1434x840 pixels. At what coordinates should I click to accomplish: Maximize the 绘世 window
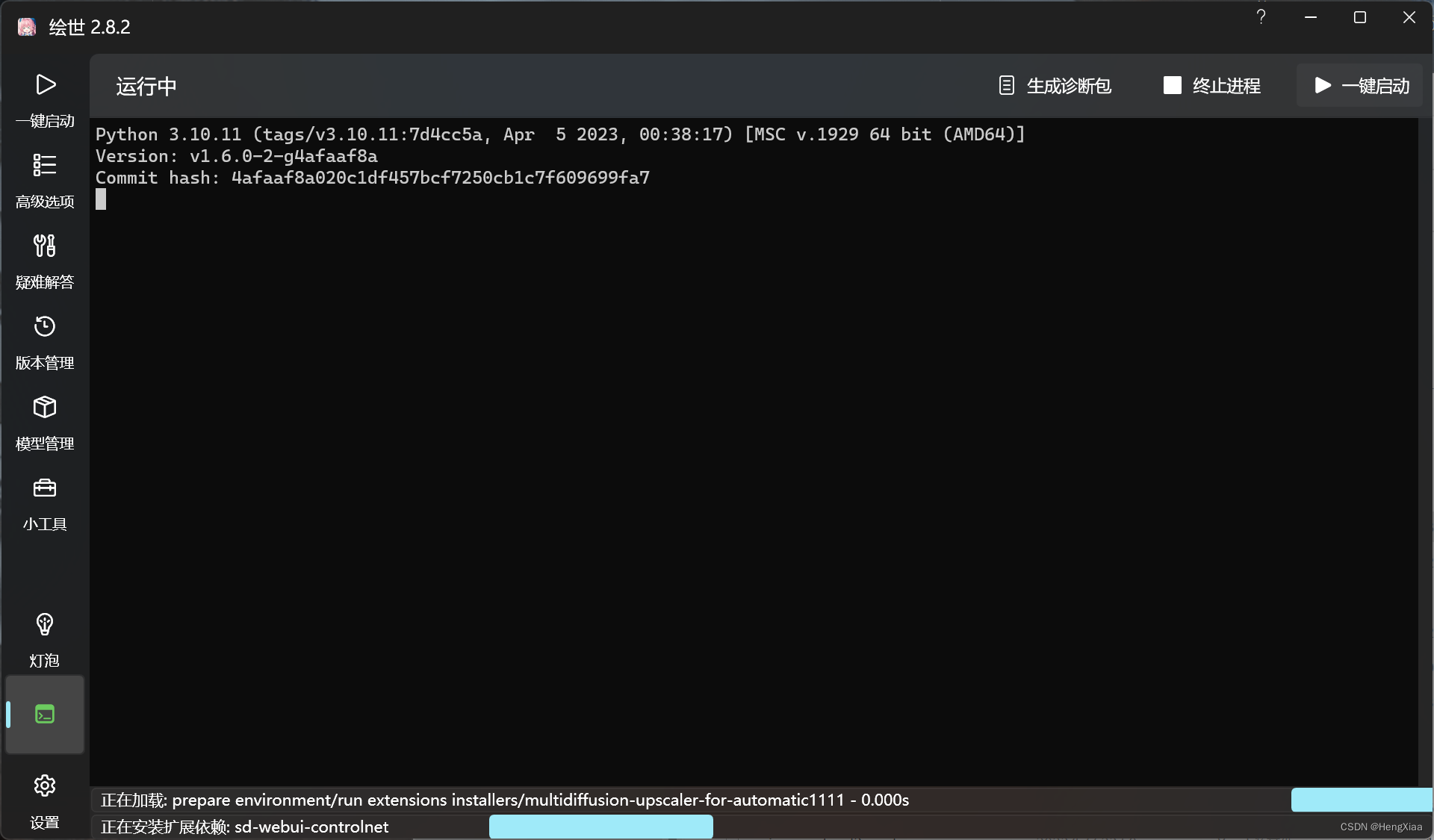pyautogui.click(x=1360, y=17)
